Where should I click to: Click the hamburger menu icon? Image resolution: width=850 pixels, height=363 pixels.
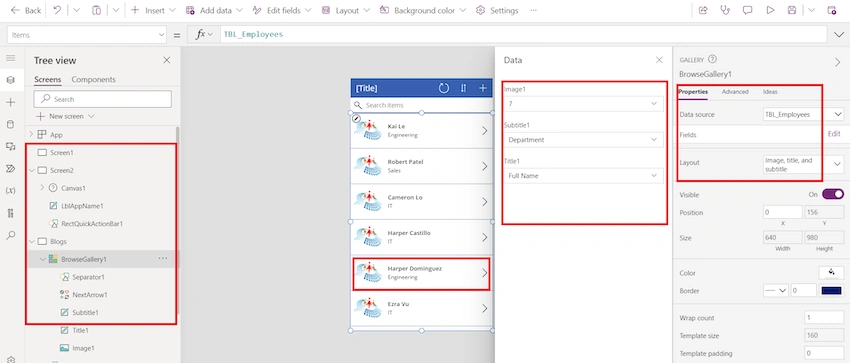11,58
